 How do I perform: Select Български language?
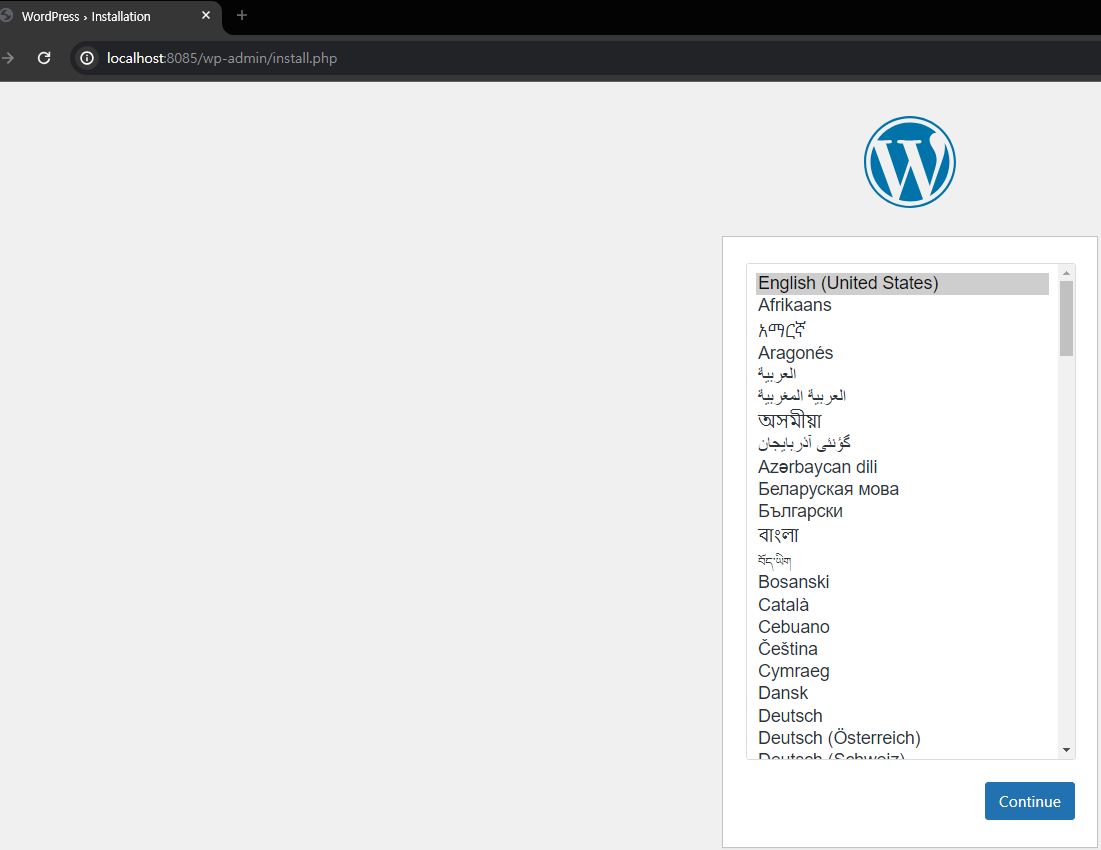pos(902,511)
